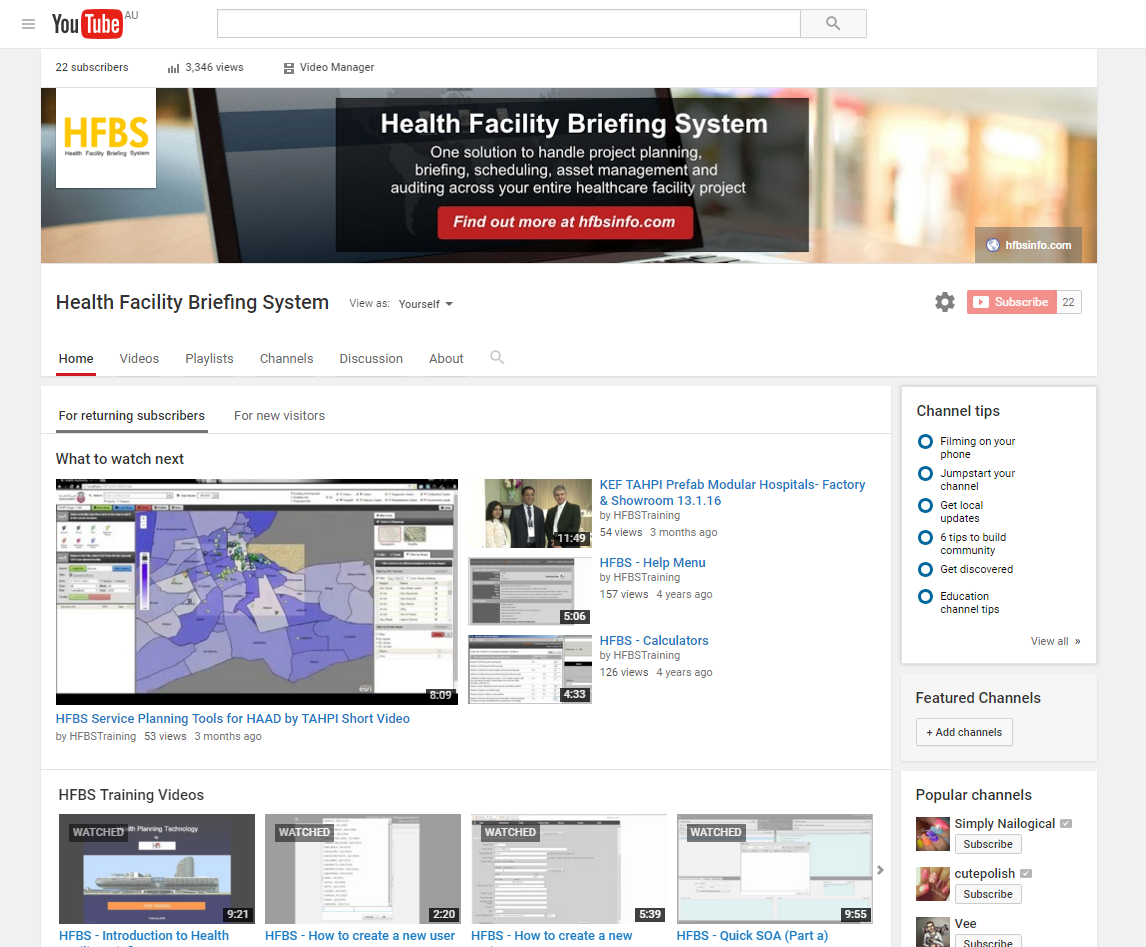1146x947 pixels.
Task: Click '+ Add channels' button
Action: pyautogui.click(x=964, y=732)
